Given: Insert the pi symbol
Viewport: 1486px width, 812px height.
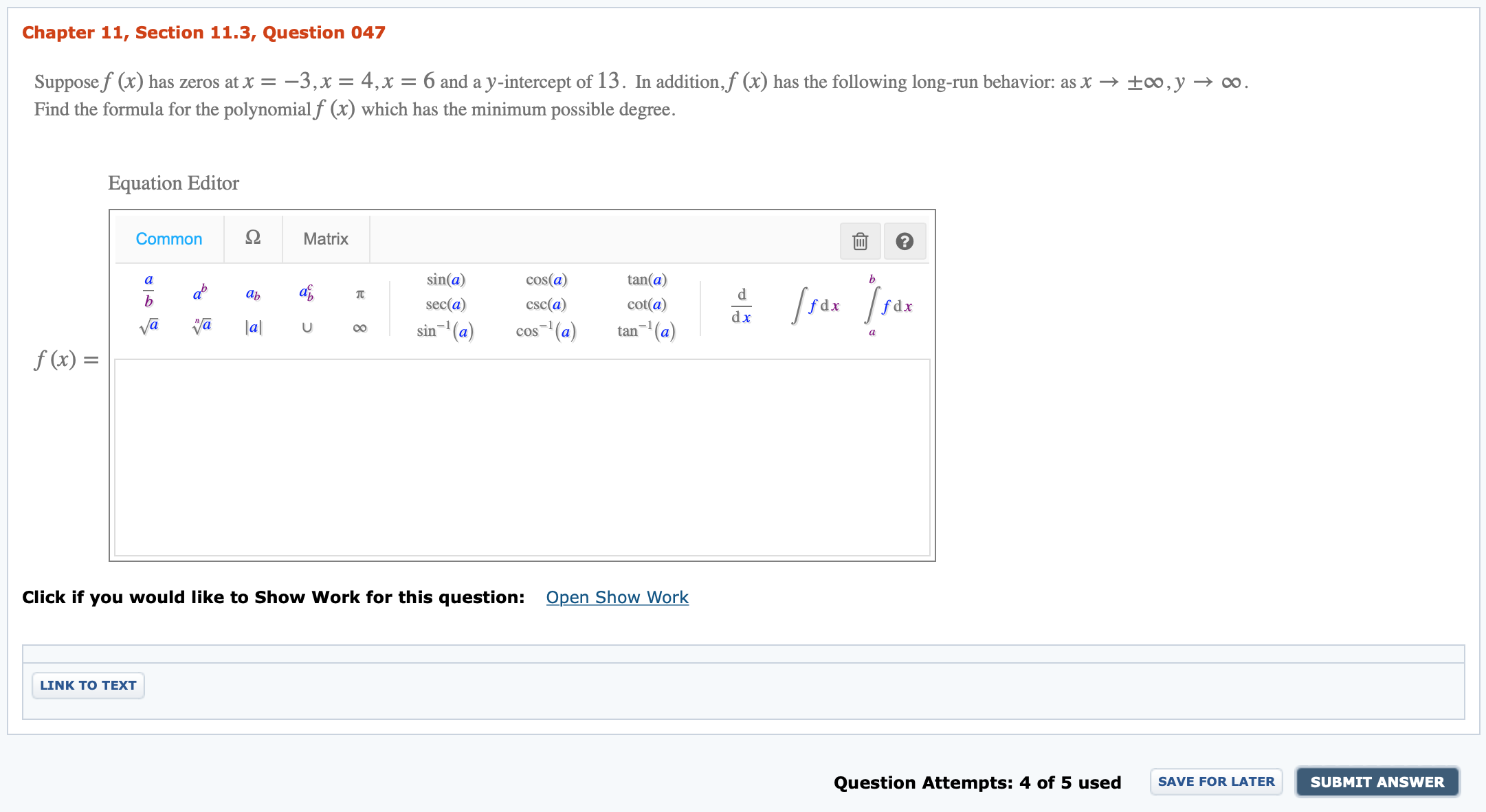Looking at the screenshot, I should tap(360, 294).
